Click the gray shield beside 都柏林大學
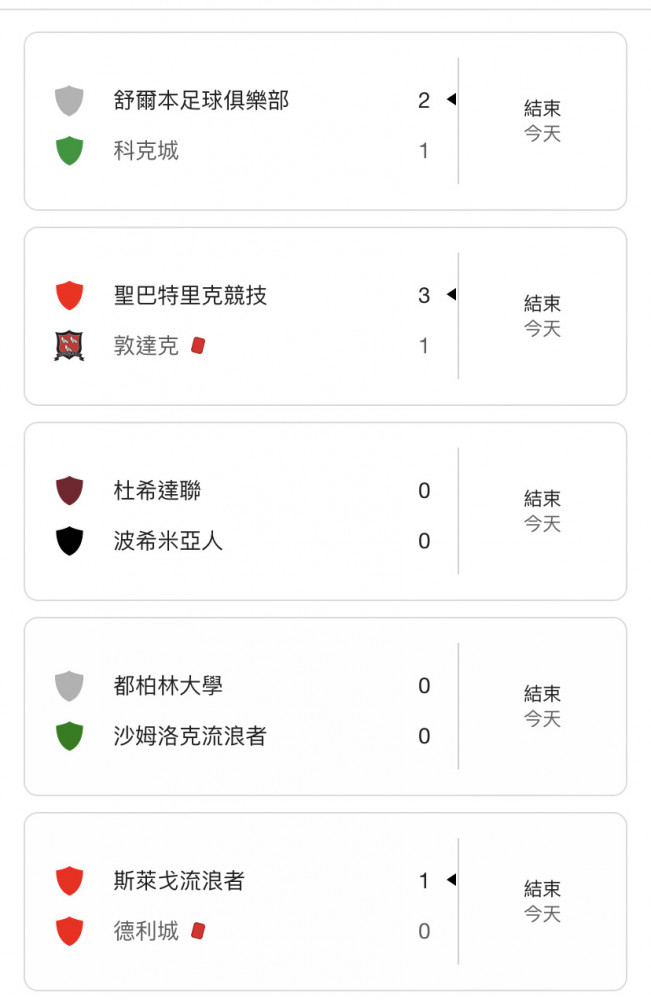 click(x=69, y=686)
